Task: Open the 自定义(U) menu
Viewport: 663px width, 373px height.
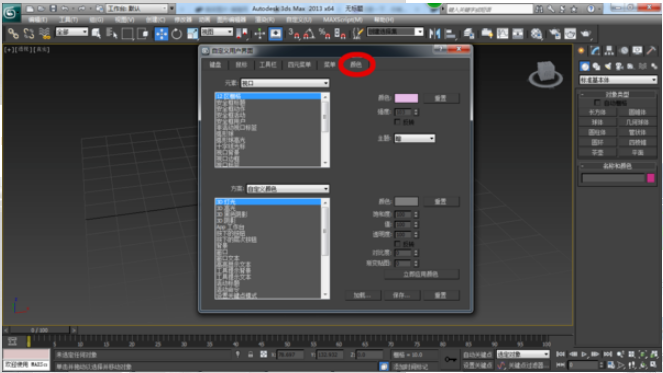Action: coord(299,19)
